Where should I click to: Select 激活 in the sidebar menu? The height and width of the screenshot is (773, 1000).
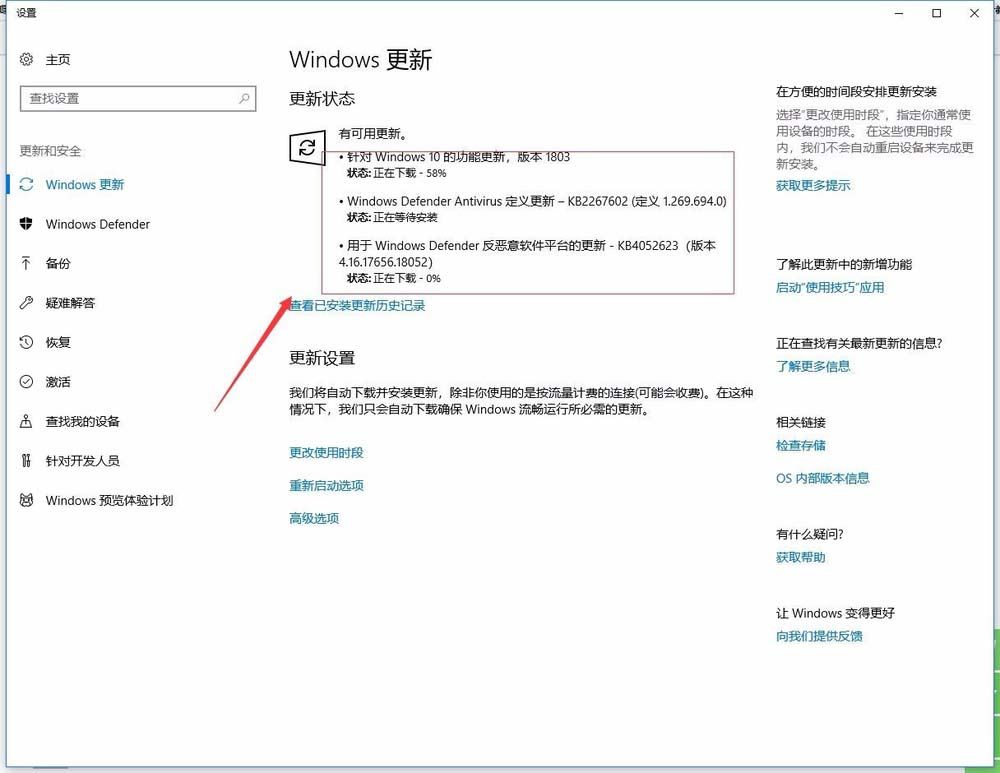point(58,382)
